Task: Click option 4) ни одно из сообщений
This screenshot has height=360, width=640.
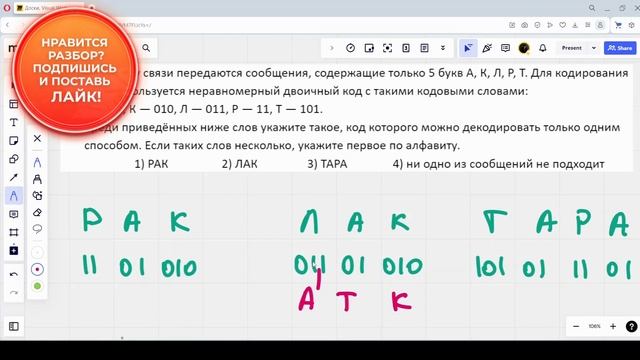Action: coord(498,164)
